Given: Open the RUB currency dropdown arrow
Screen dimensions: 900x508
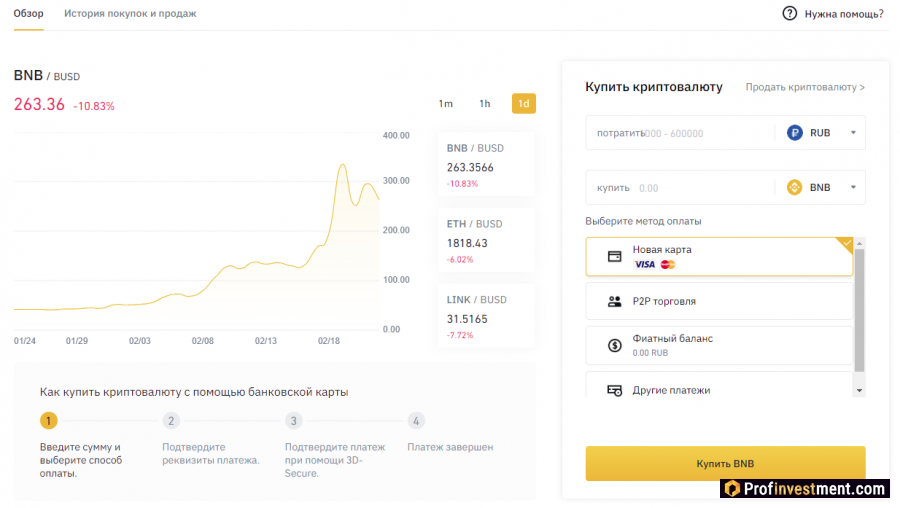Looking at the screenshot, I should click(853, 133).
